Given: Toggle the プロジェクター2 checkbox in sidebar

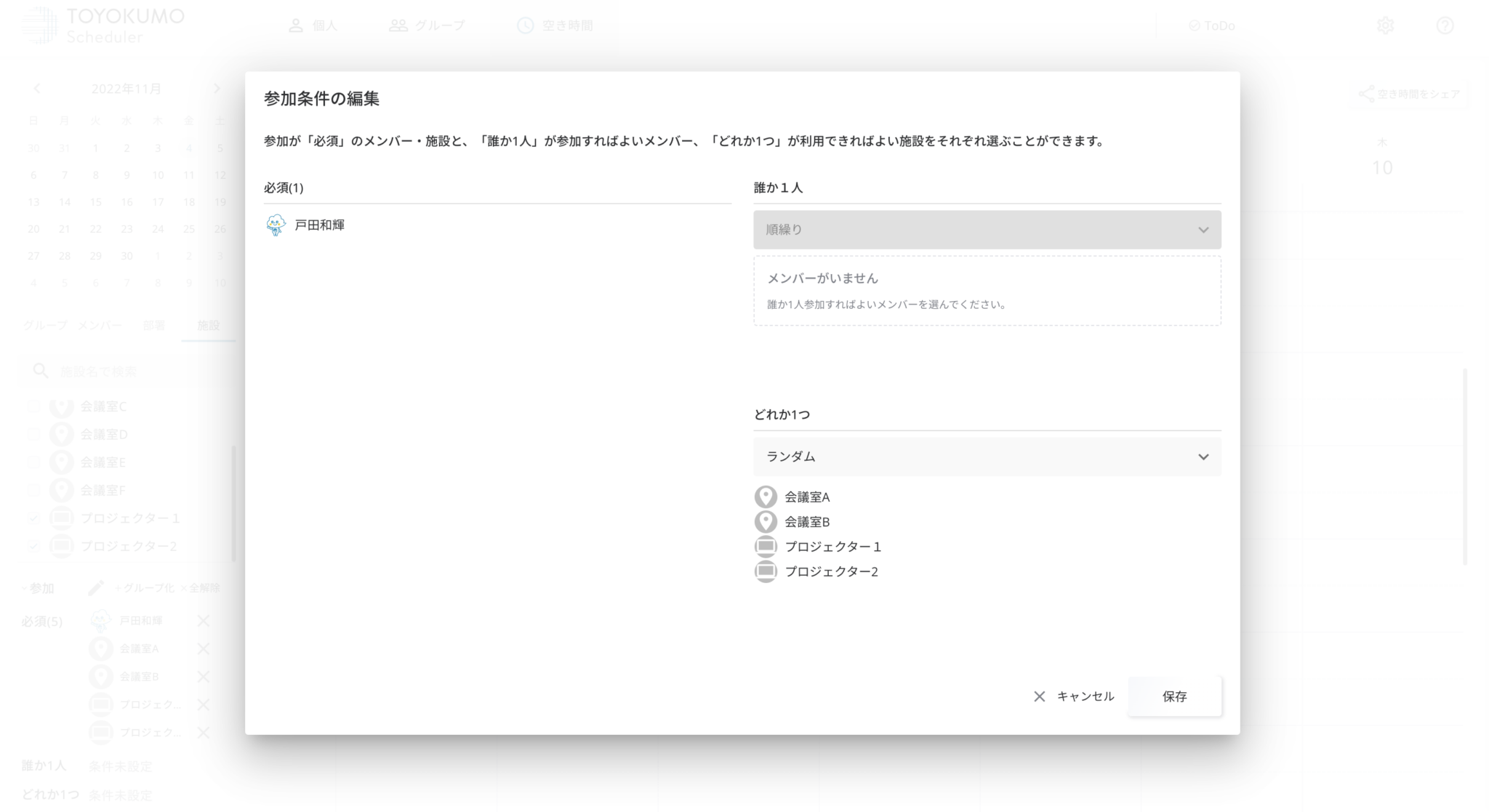Looking at the screenshot, I should tap(33, 546).
